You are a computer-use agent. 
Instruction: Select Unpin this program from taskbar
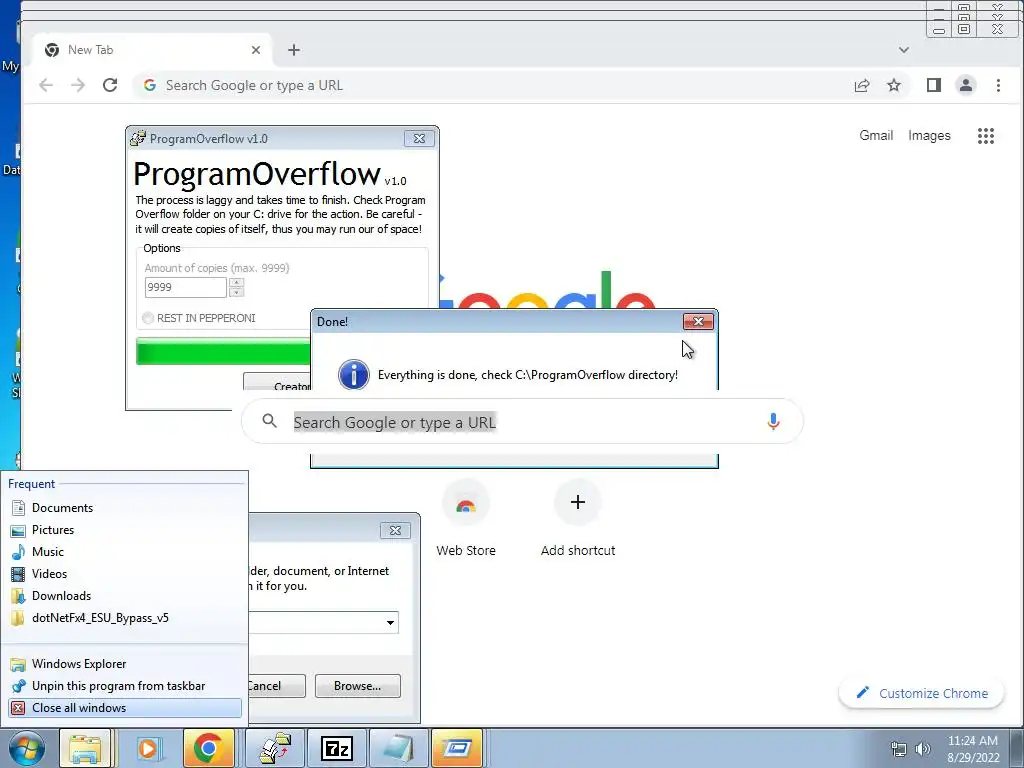pyautogui.click(x=124, y=686)
